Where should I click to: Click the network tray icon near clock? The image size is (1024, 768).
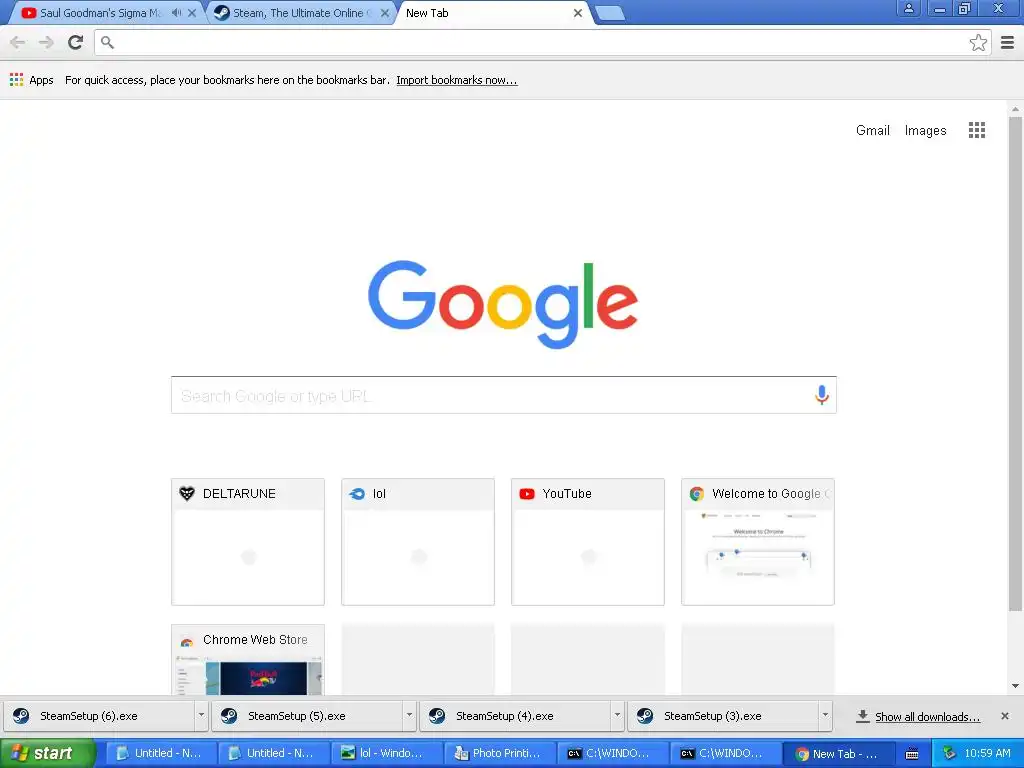pyautogui.click(x=949, y=753)
